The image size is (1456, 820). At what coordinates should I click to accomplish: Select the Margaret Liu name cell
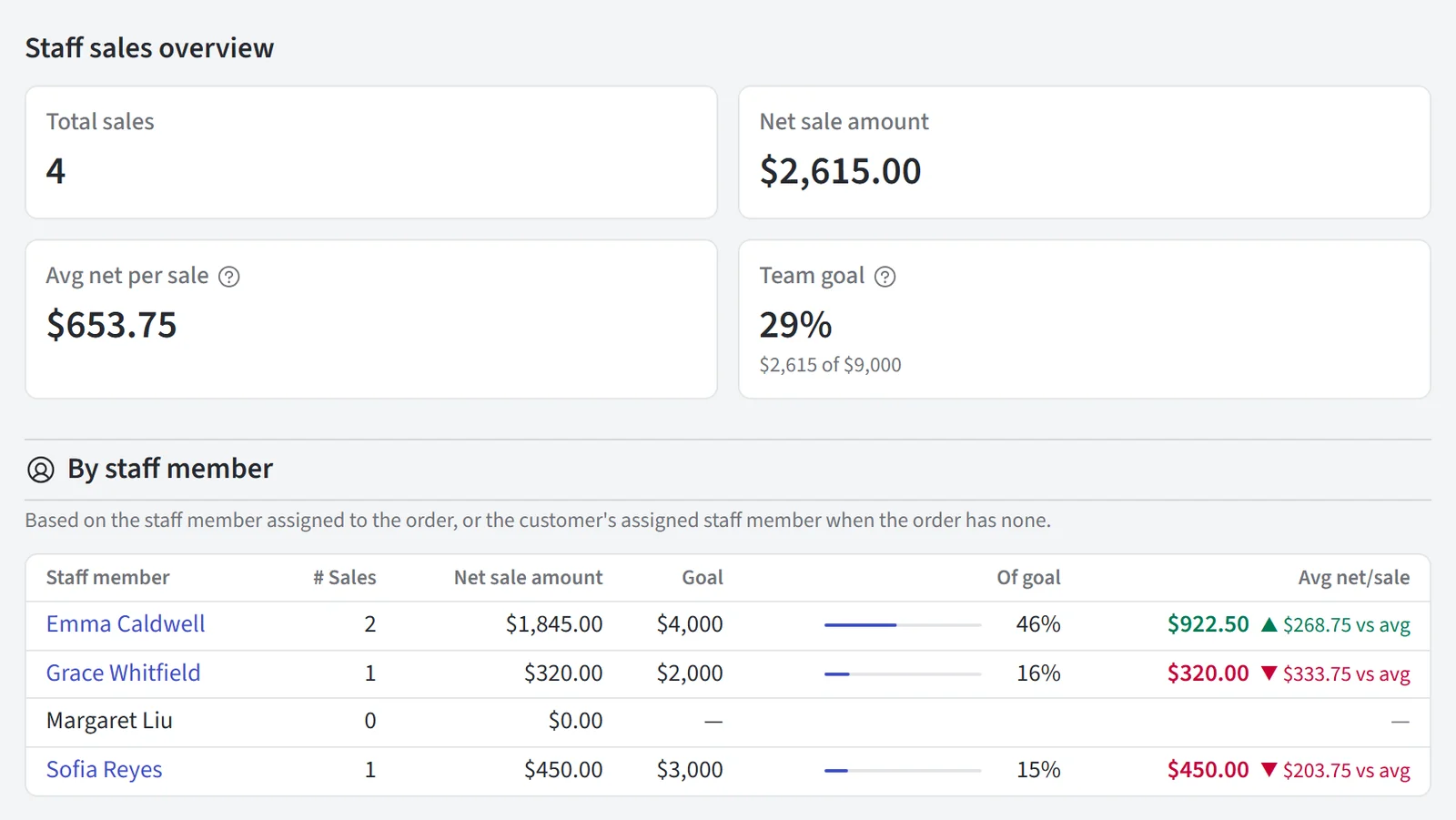109,722
